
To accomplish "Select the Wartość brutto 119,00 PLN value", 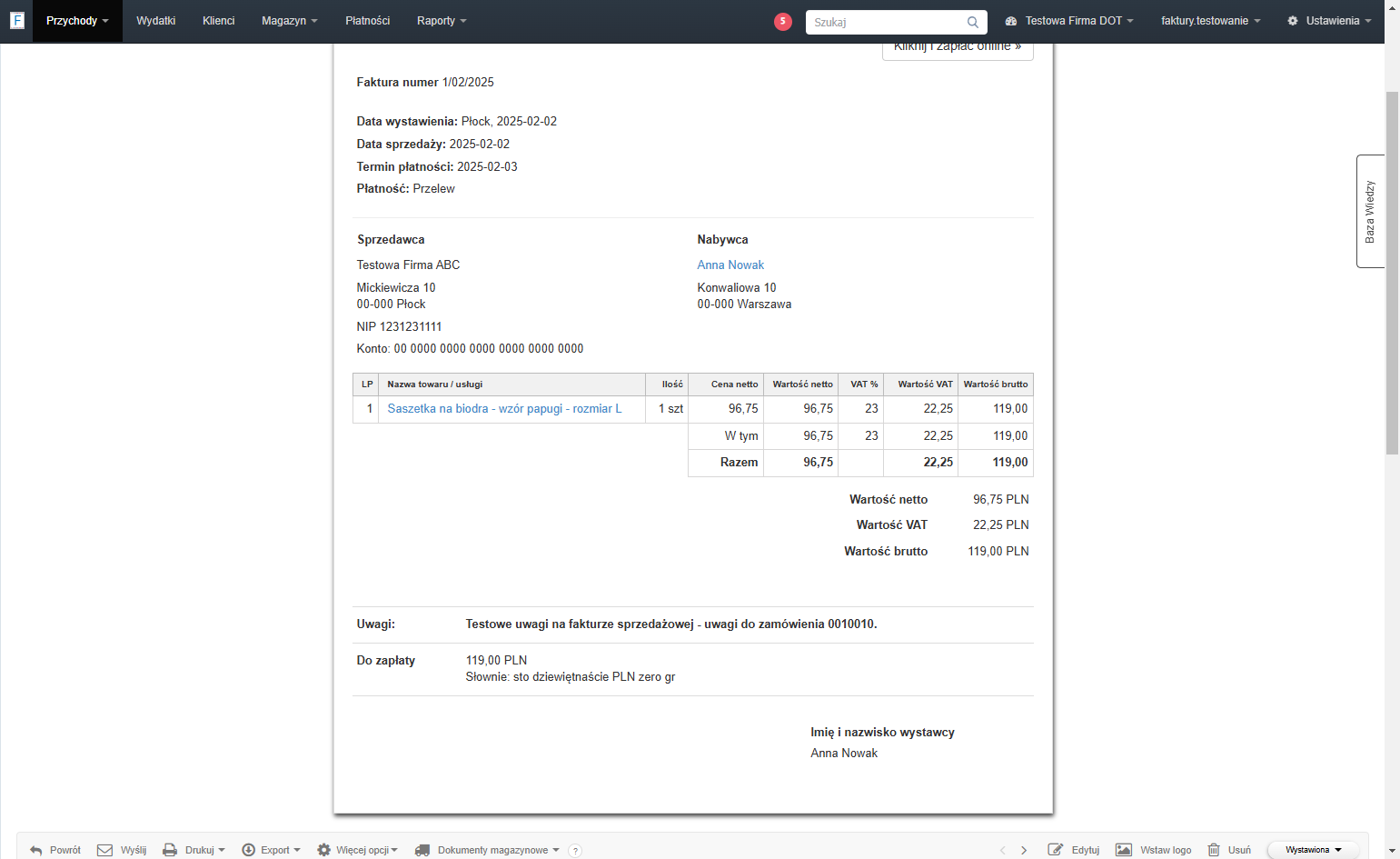I will pyautogui.click(x=998, y=552).
